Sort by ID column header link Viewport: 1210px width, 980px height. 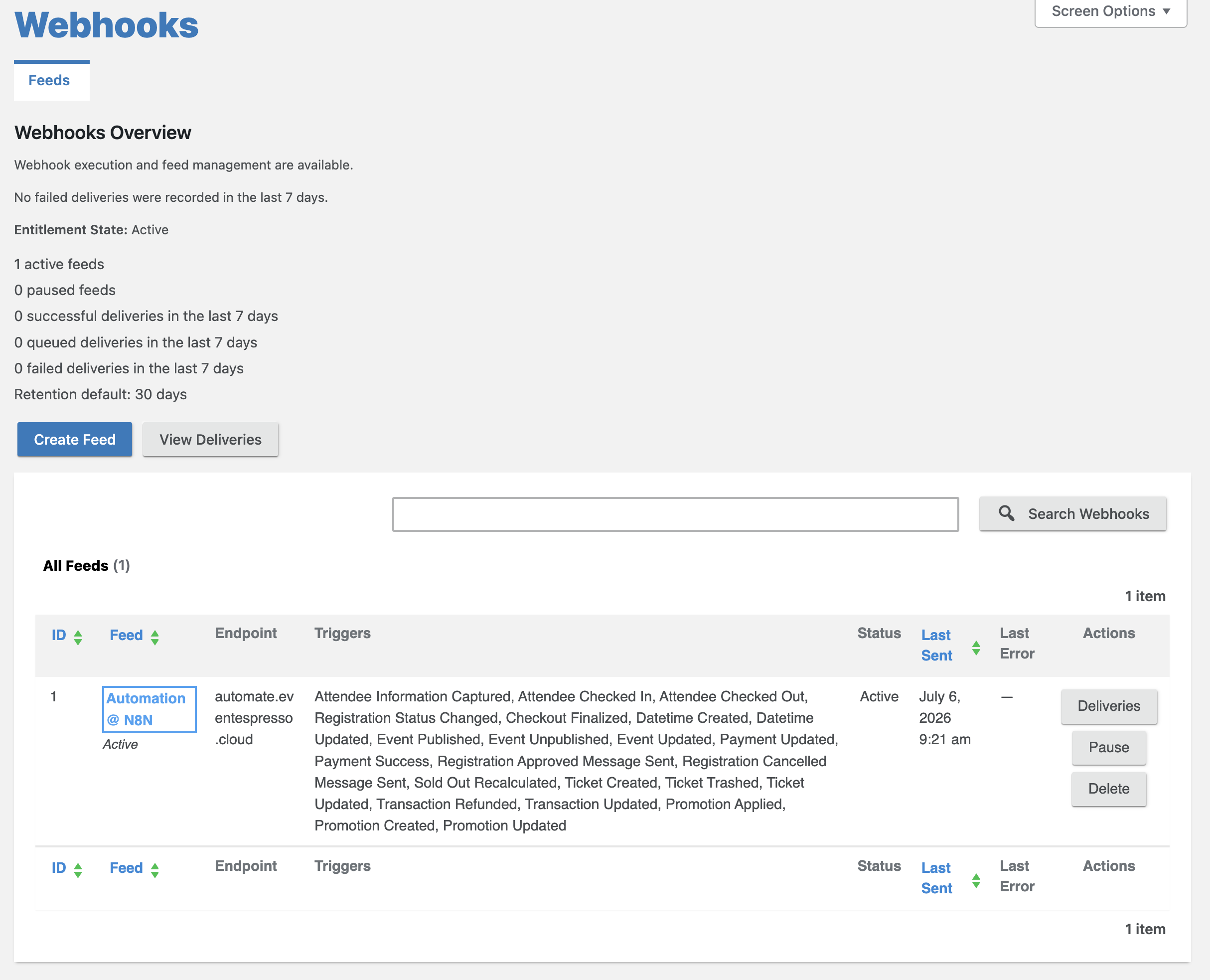(59, 635)
